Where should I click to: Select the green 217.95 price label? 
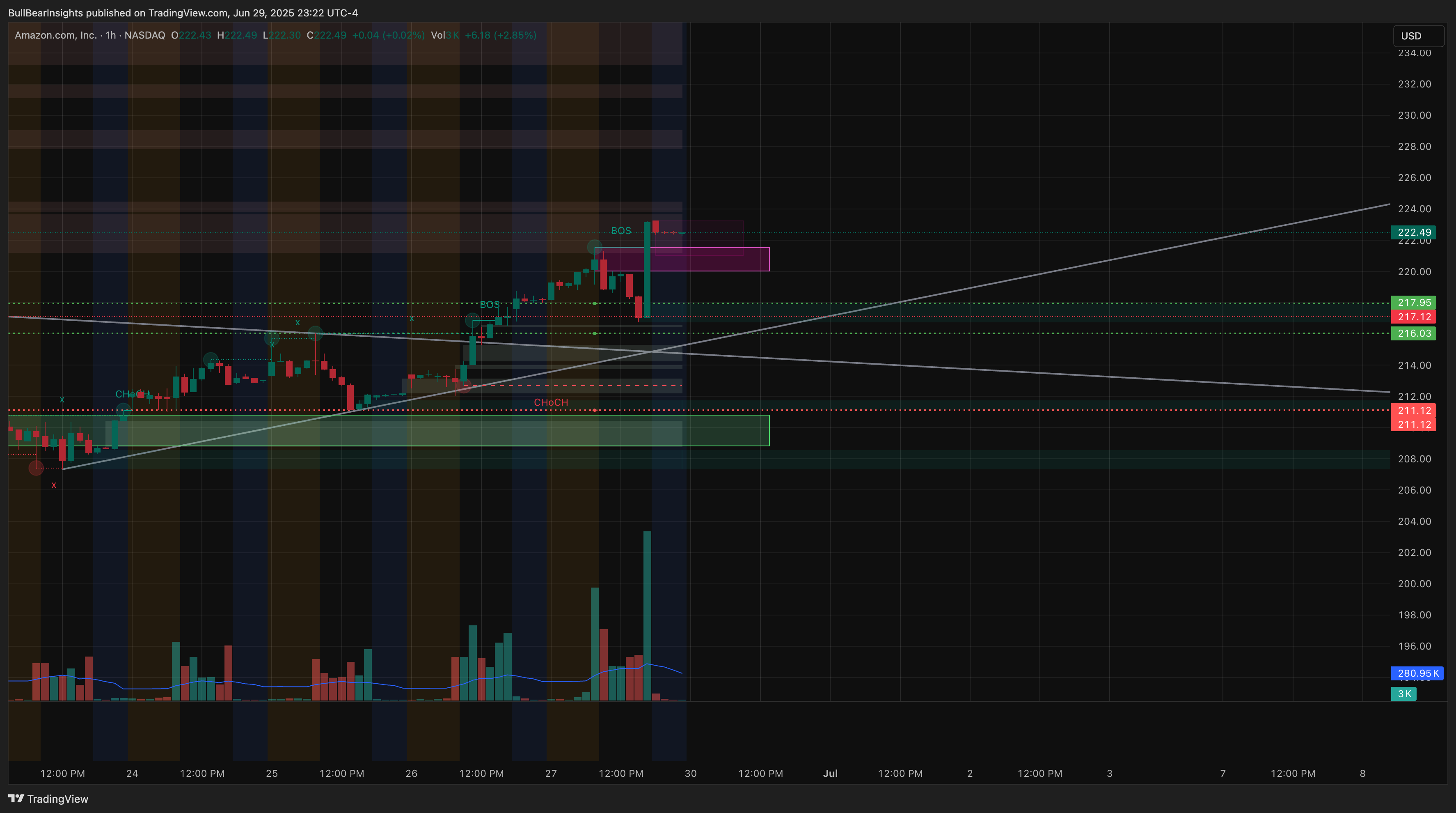pyautogui.click(x=1413, y=303)
